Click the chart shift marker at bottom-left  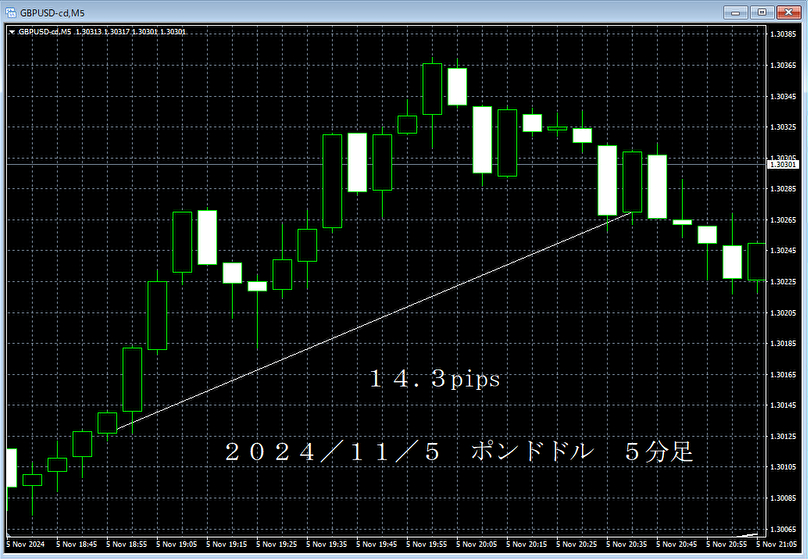click(x=9, y=534)
